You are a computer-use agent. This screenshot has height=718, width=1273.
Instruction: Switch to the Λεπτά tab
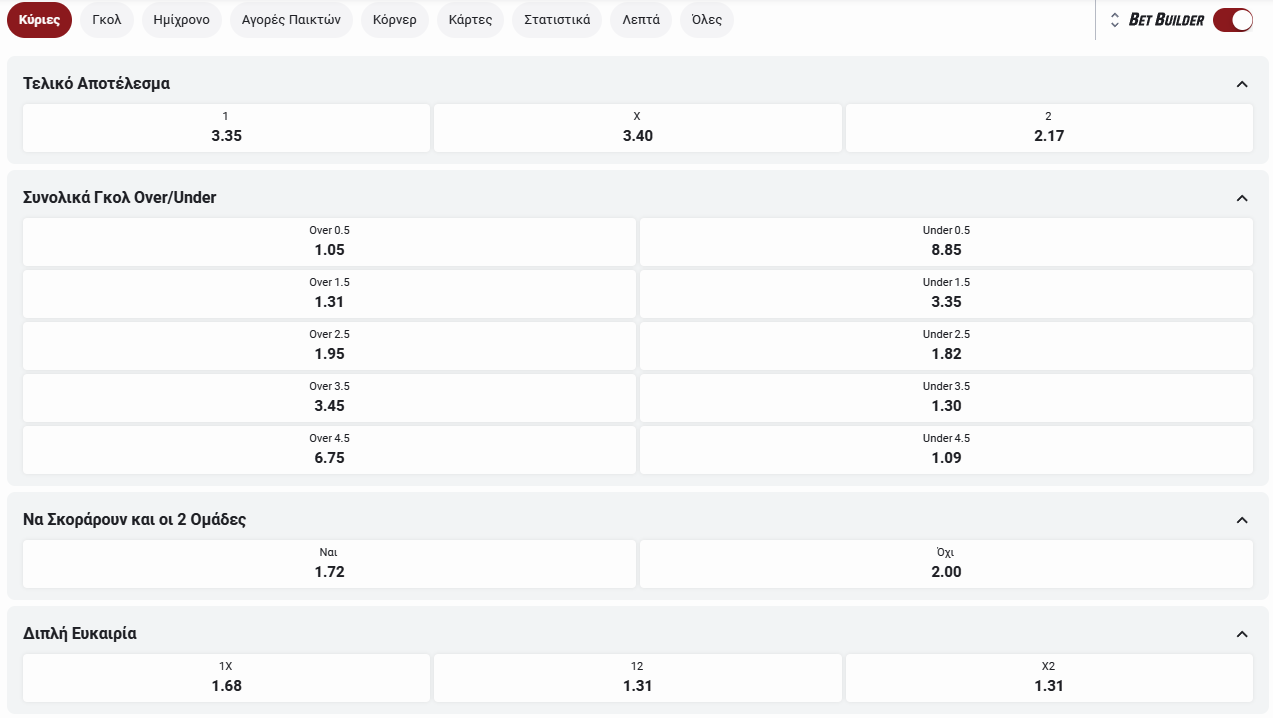click(640, 20)
